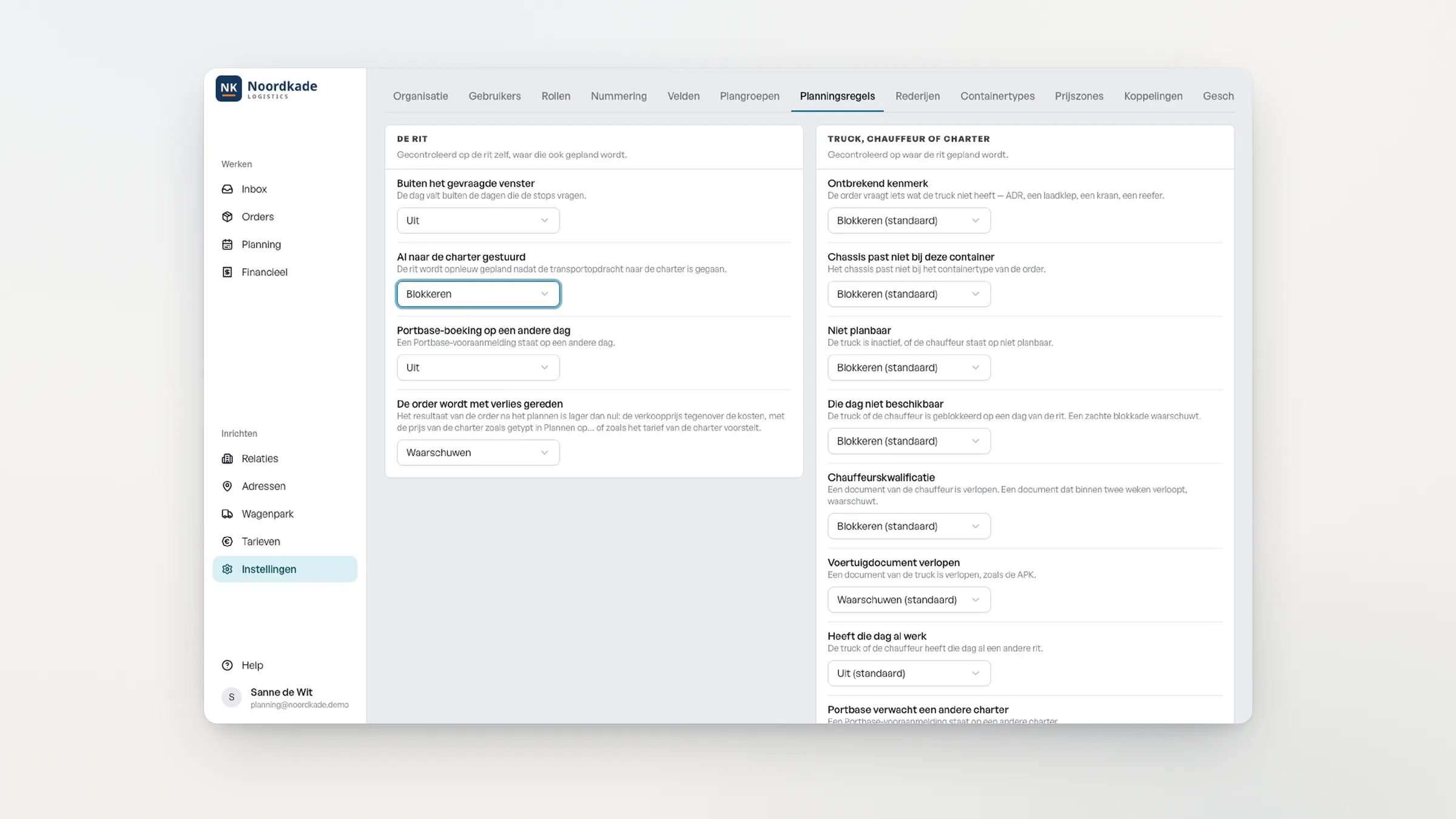Click the Planning calendar icon
Viewport: 1456px width, 819px height.
click(227, 244)
